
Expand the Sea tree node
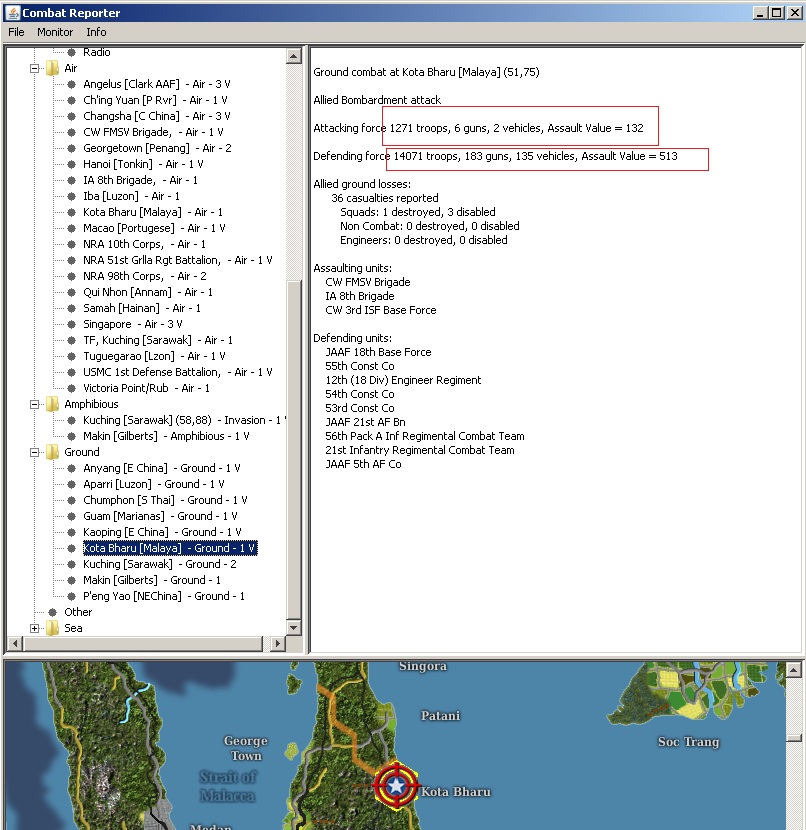(x=35, y=628)
